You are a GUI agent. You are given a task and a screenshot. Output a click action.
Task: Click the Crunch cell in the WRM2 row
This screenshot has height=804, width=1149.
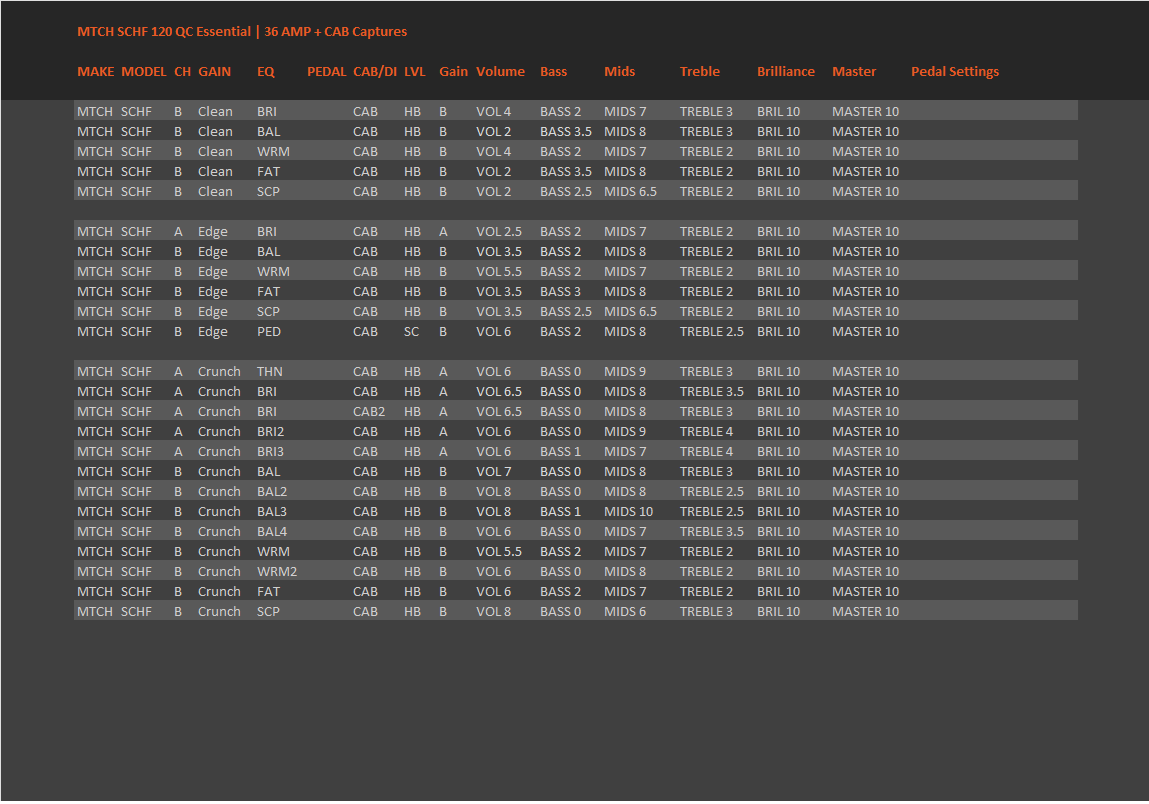(x=218, y=572)
